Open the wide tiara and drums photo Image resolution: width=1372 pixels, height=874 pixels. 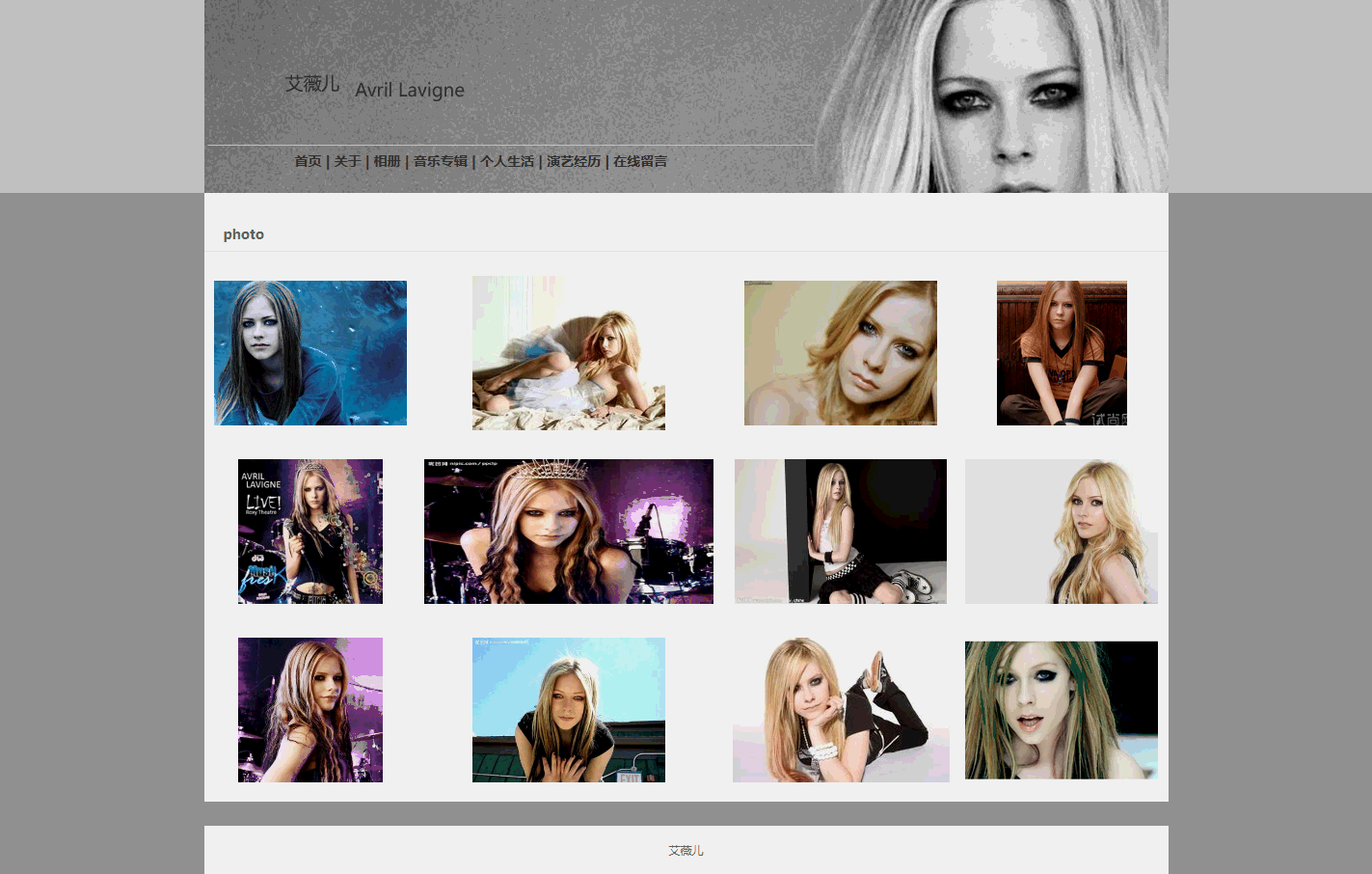coord(569,532)
